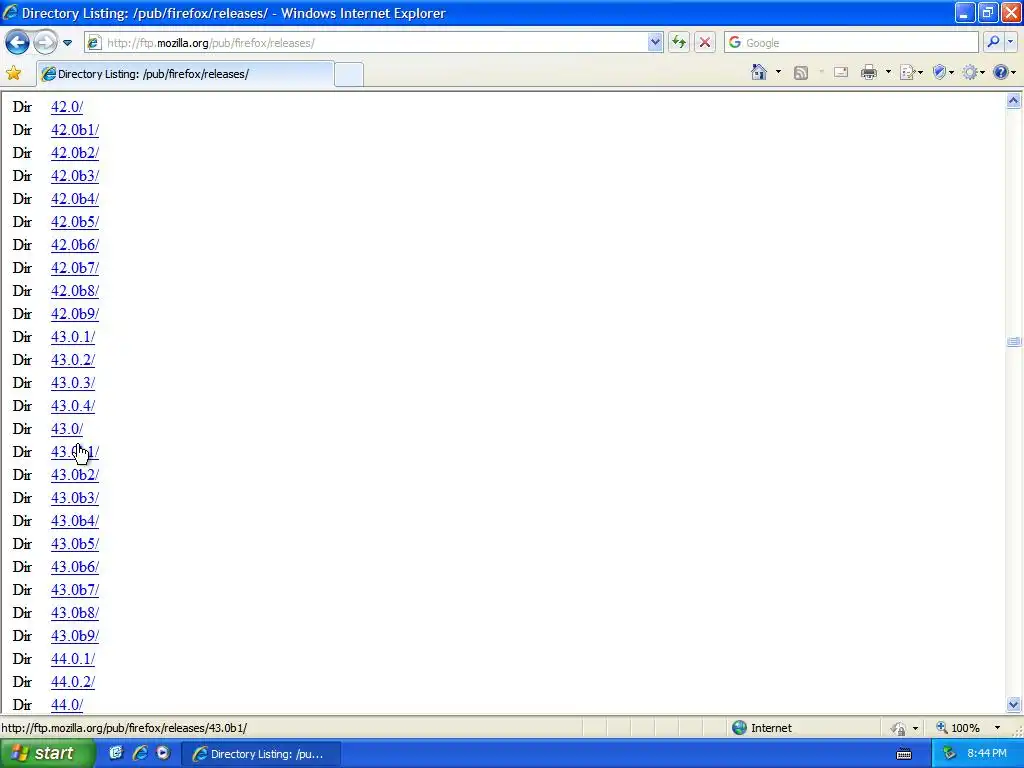Open the 43.0b9/ directory link
Image resolution: width=1024 pixels, height=768 pixels.
pyautogui.click(x=75, y=636)
